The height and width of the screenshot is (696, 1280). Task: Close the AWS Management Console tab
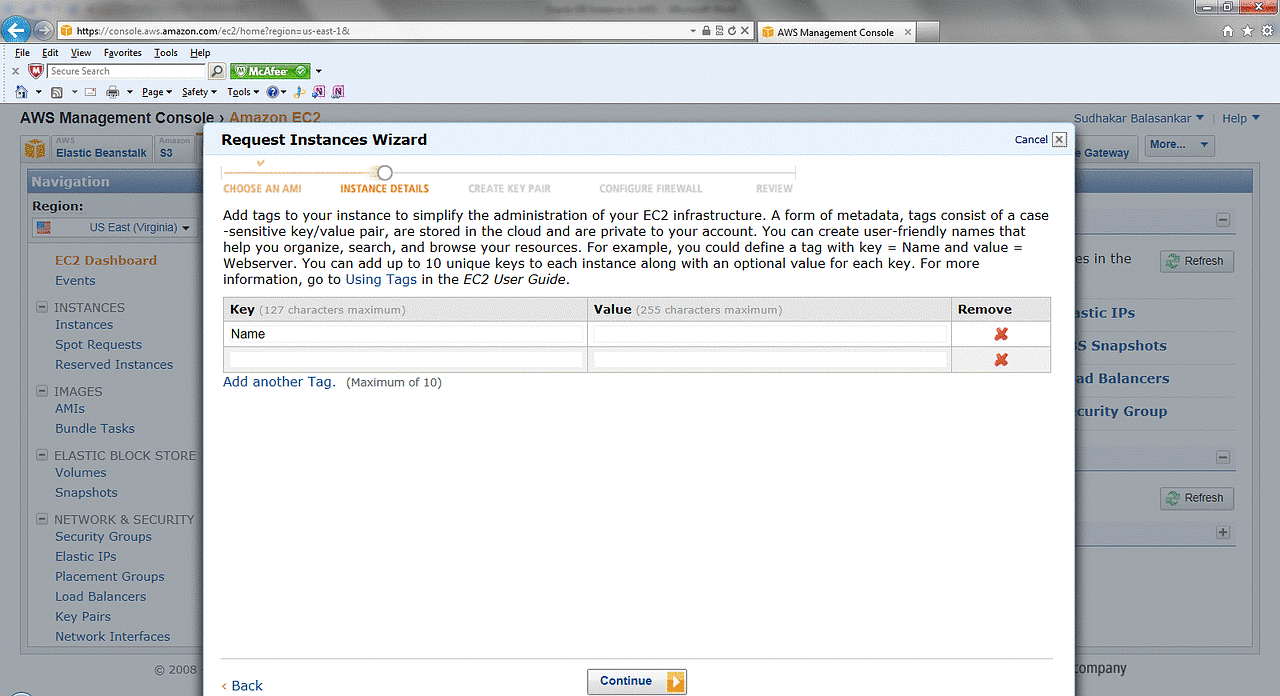click(908, 32)
